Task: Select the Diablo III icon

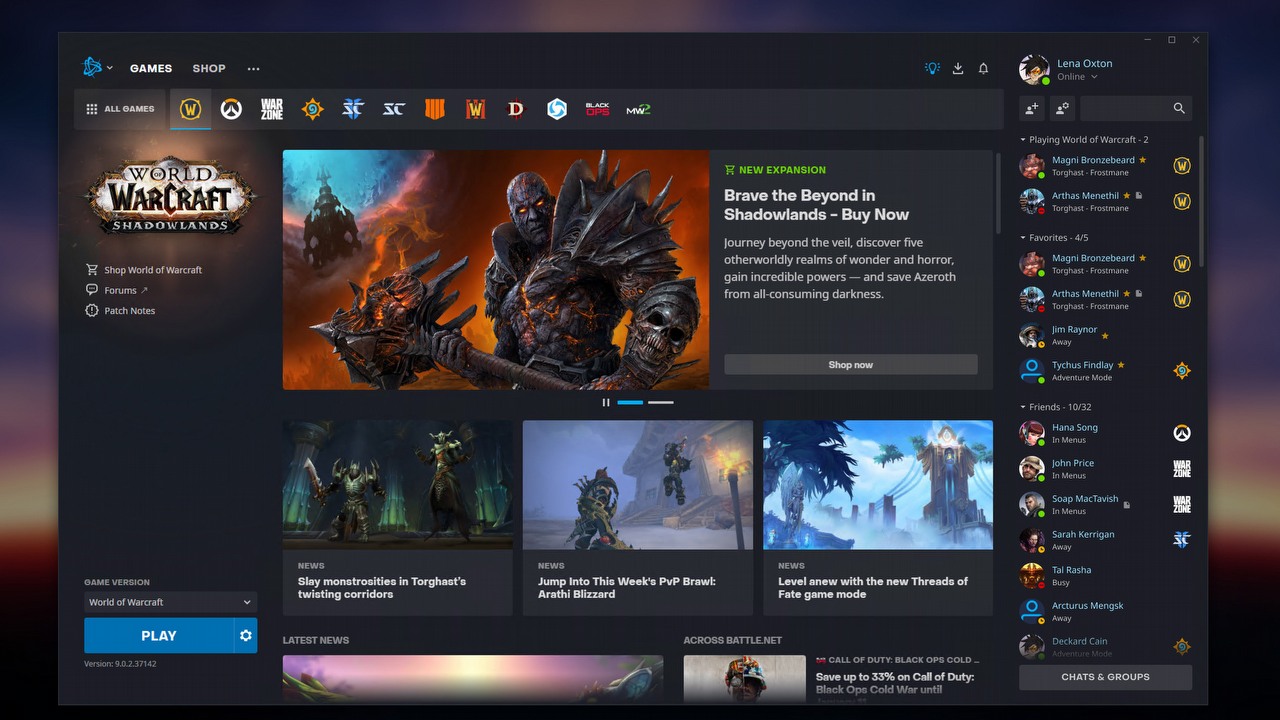Action: (x=516, y=109)
